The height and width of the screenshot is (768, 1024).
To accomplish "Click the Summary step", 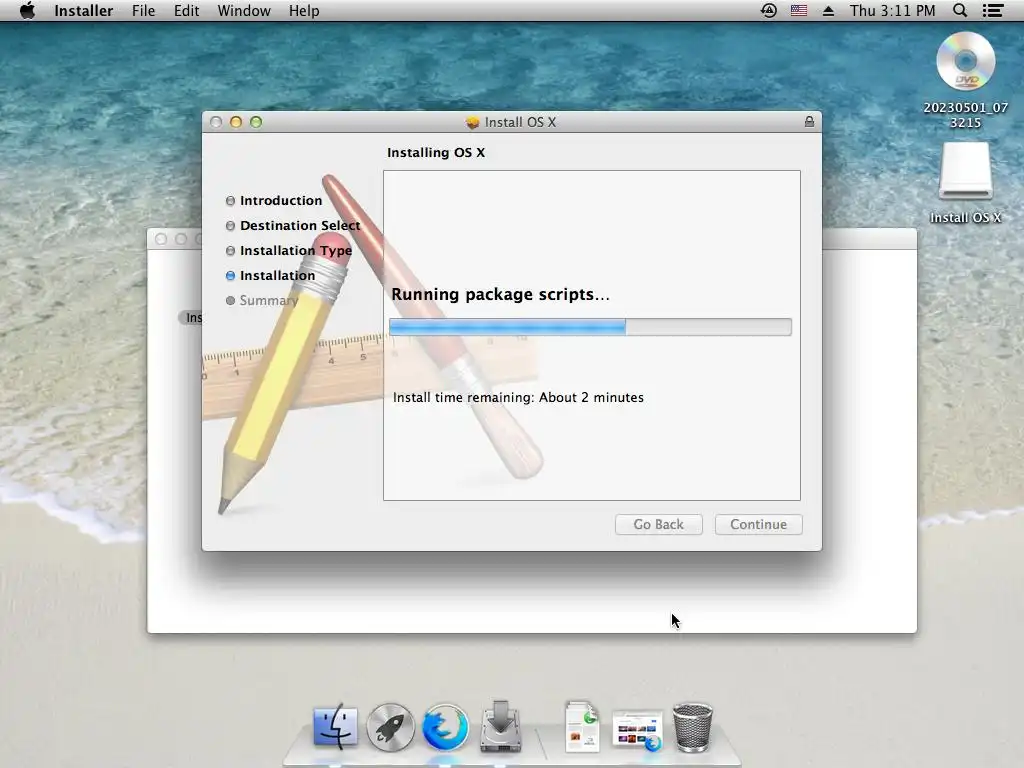I will (x=268, y=300).
